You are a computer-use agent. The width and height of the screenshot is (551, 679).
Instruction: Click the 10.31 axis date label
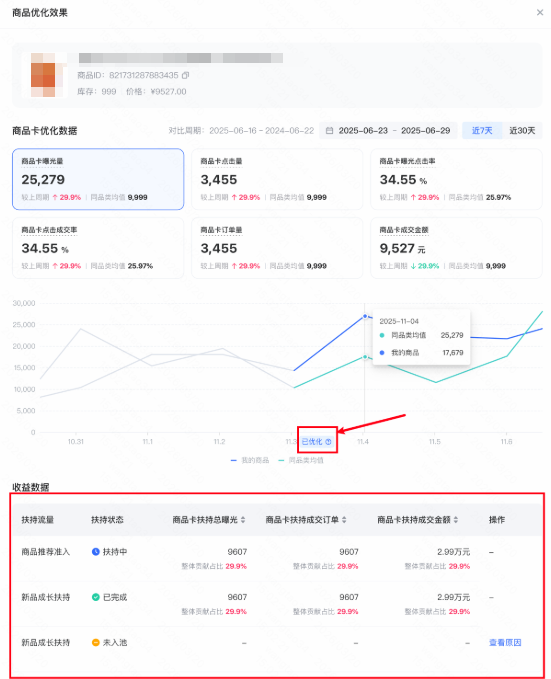pyautogui.click(x=76, y=441)
